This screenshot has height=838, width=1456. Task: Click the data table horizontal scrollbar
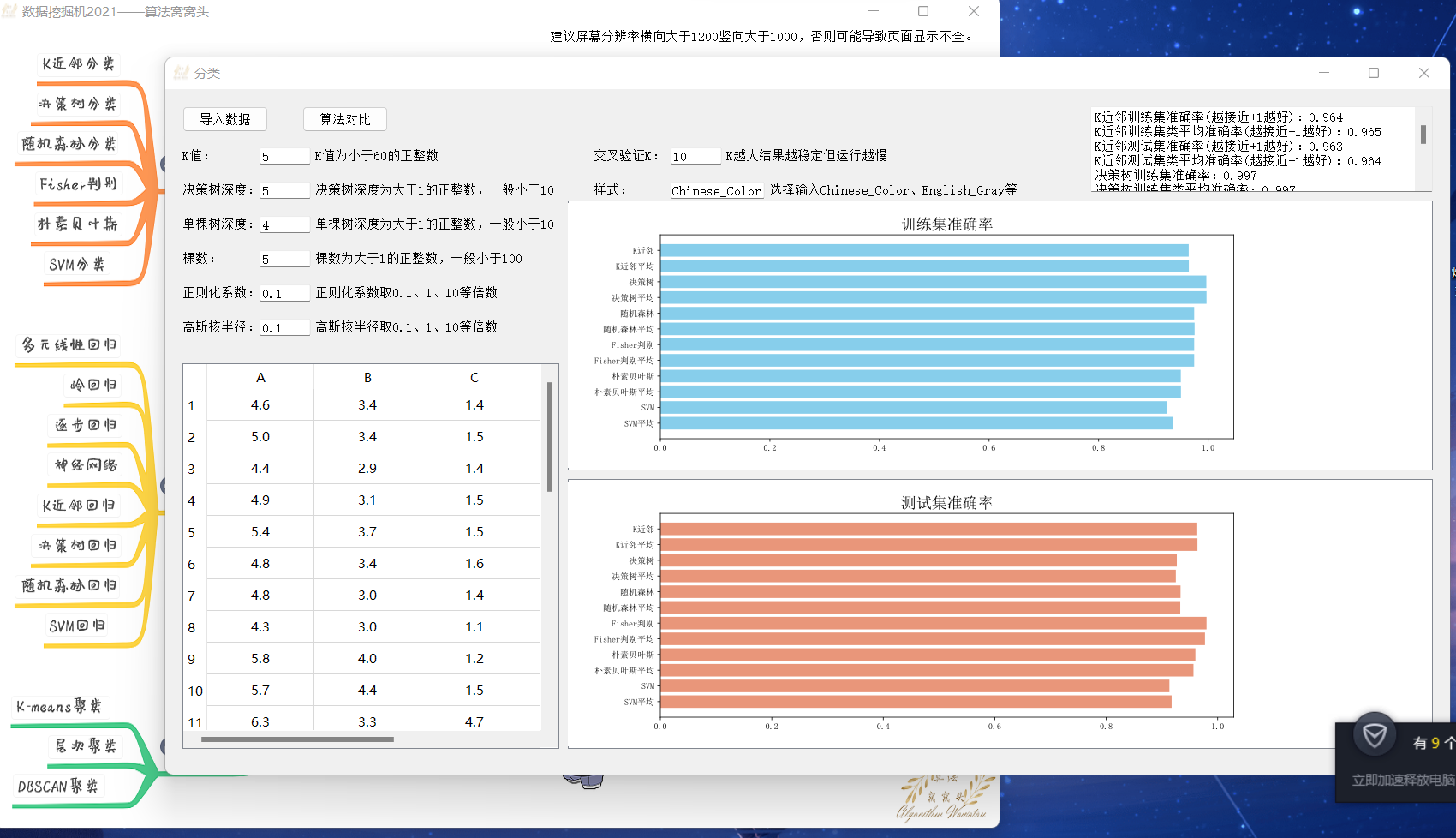pyautogui.click(x=297, y=739)
